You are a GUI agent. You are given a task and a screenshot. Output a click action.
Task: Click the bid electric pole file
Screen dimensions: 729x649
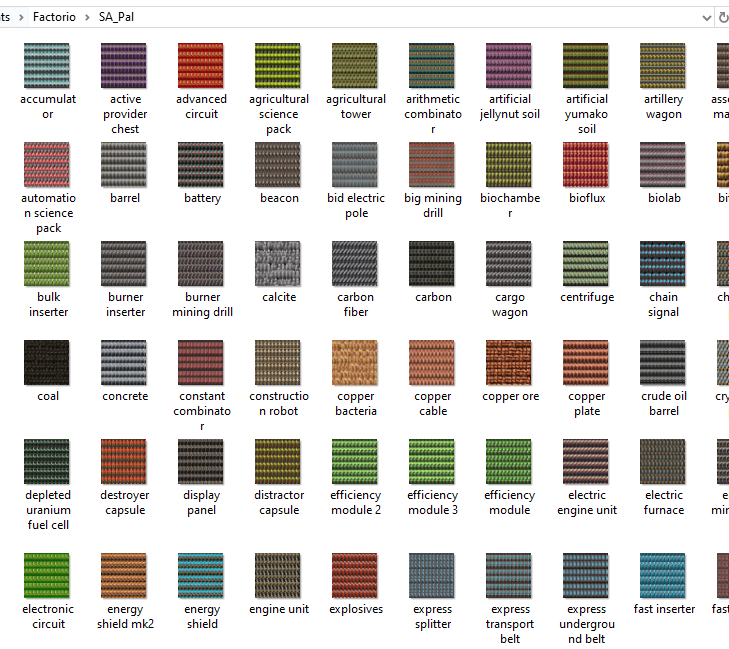click(355, 165)
